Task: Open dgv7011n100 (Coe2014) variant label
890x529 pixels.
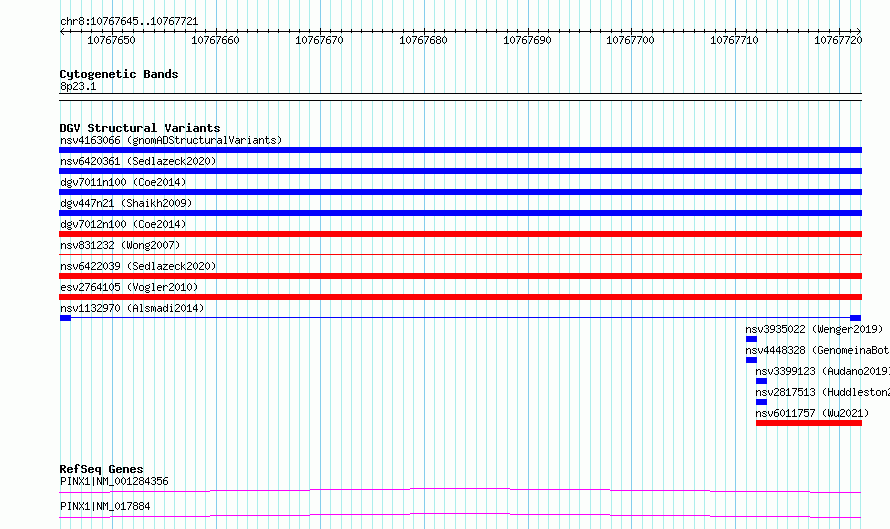Action: click(123, 182)
